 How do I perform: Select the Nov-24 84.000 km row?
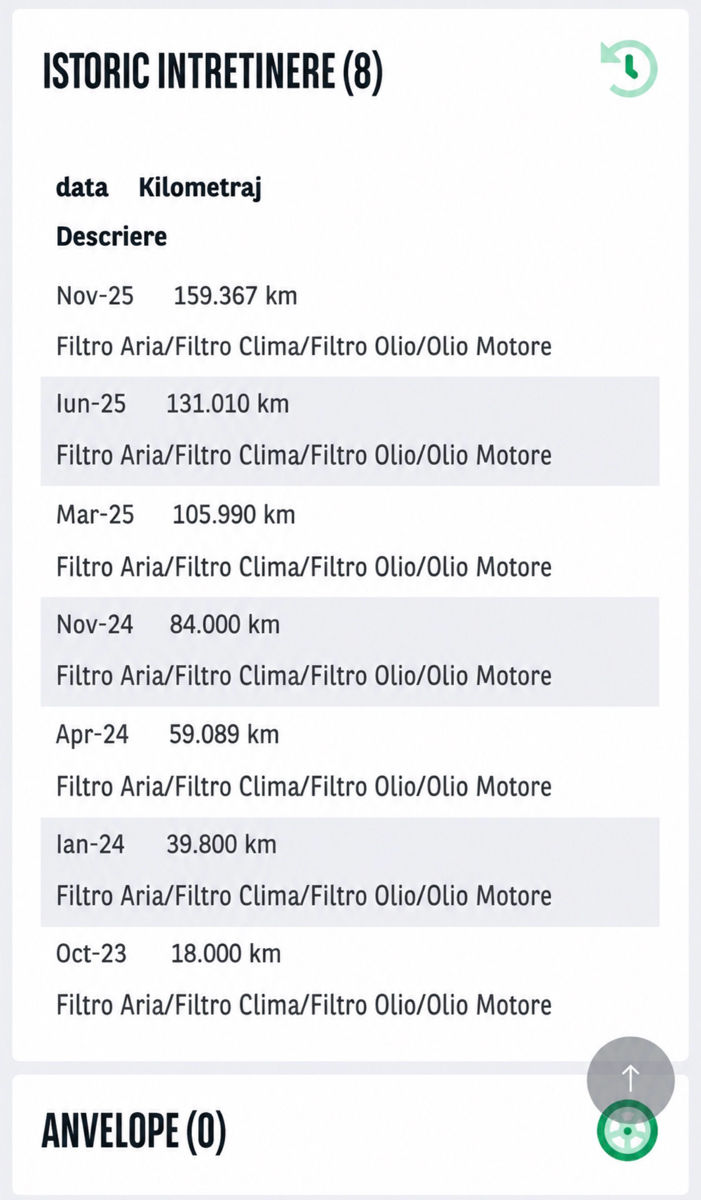click(350, 651)
